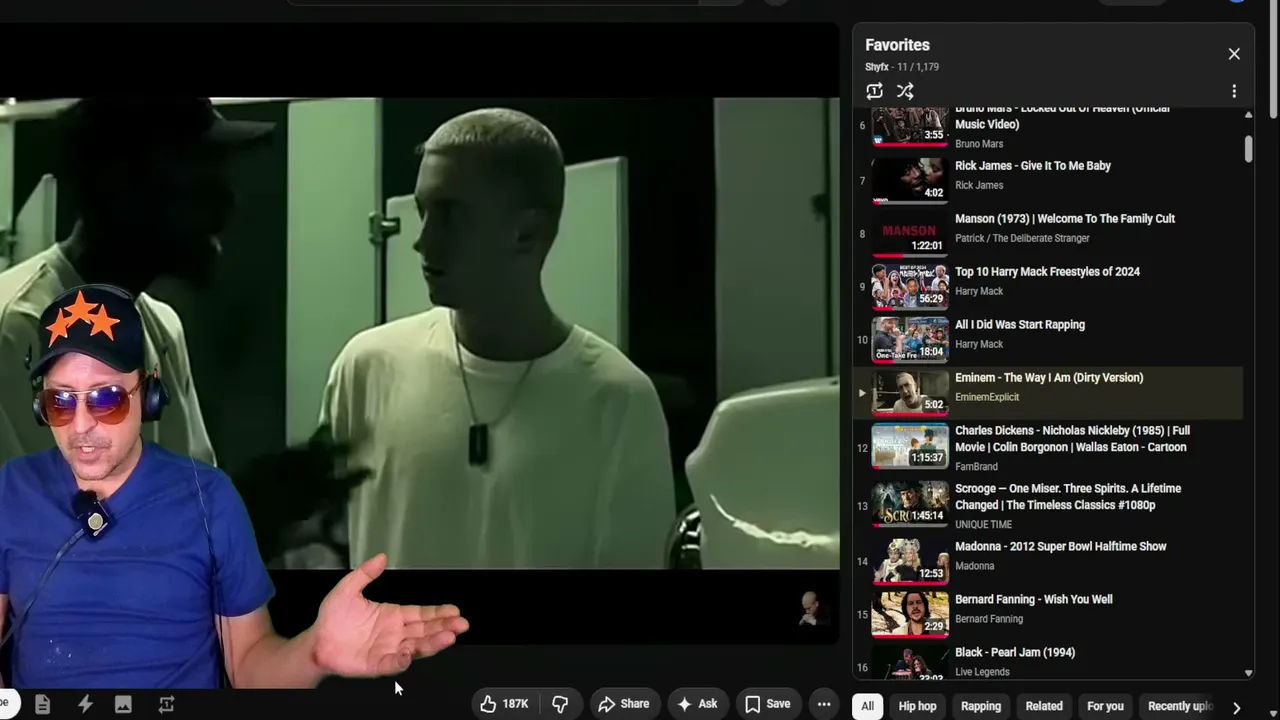Open the Share dialog

(624, 704)
